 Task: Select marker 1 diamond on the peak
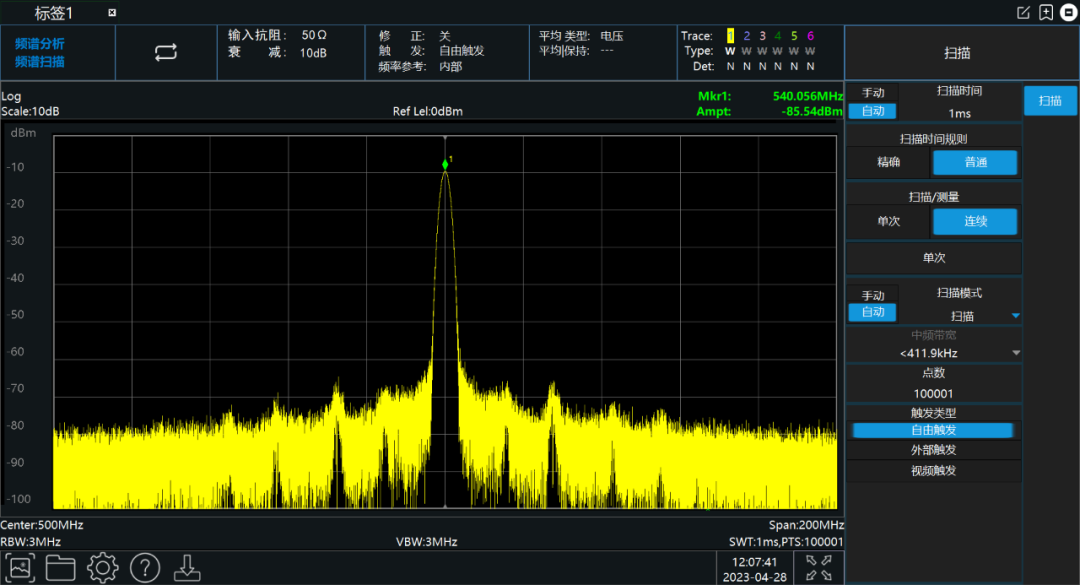[445, 164]
